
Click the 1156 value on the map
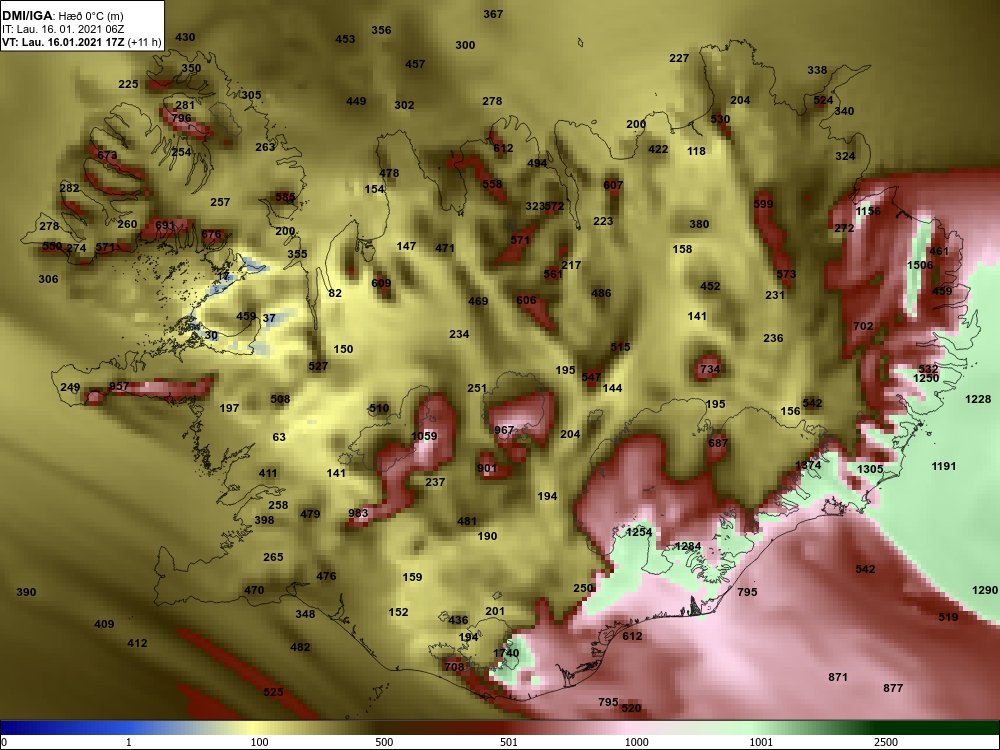(x=868, y=211)
